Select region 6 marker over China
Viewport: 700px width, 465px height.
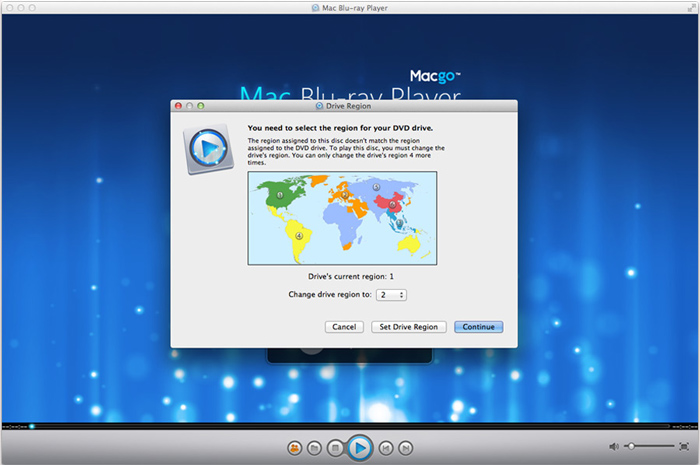(x=392, y=205)
